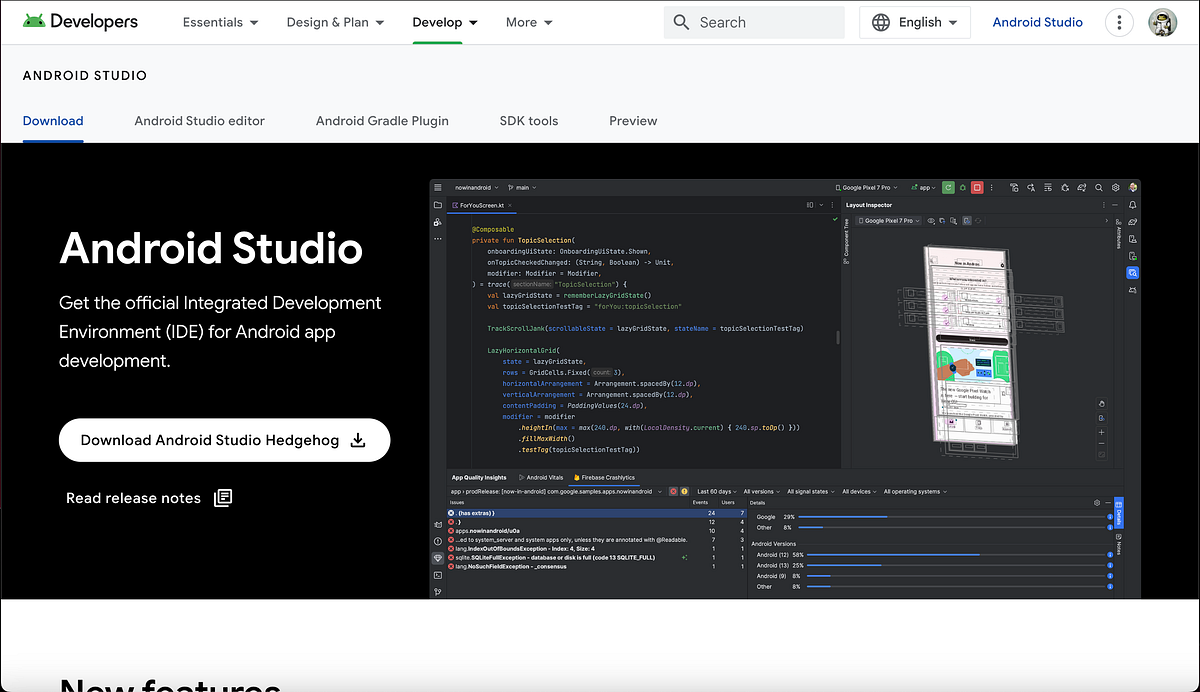Click the Android Developers logo

coord(81,22)
